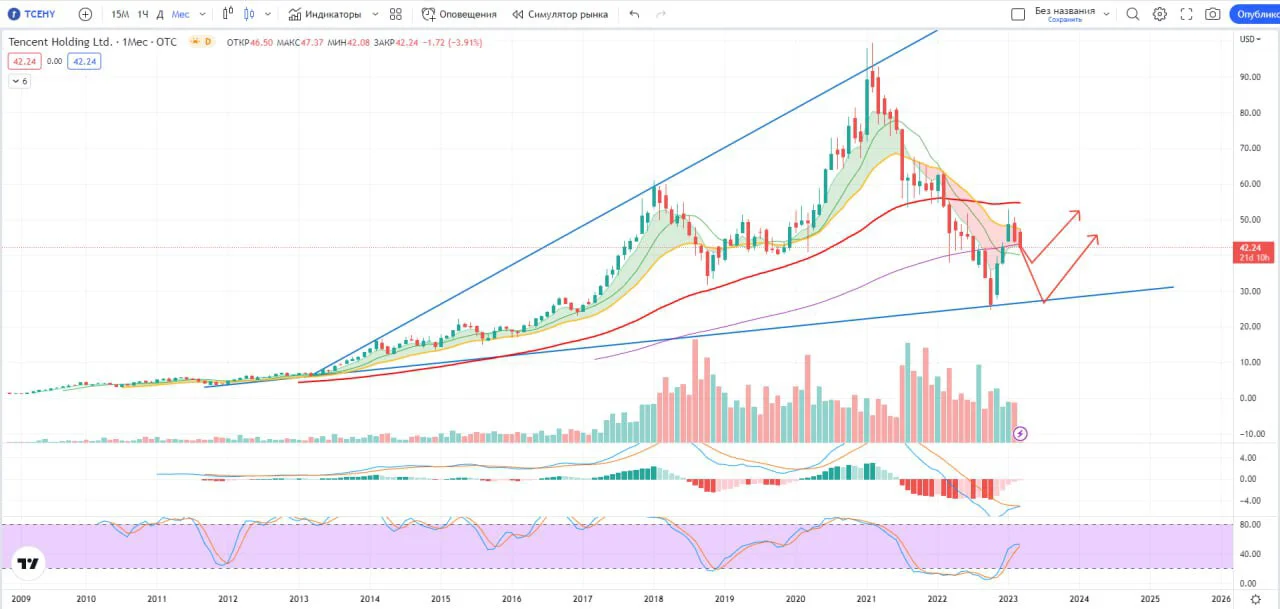
Task: Click the add symbol plus icon
Action: [x=85, y=14]
